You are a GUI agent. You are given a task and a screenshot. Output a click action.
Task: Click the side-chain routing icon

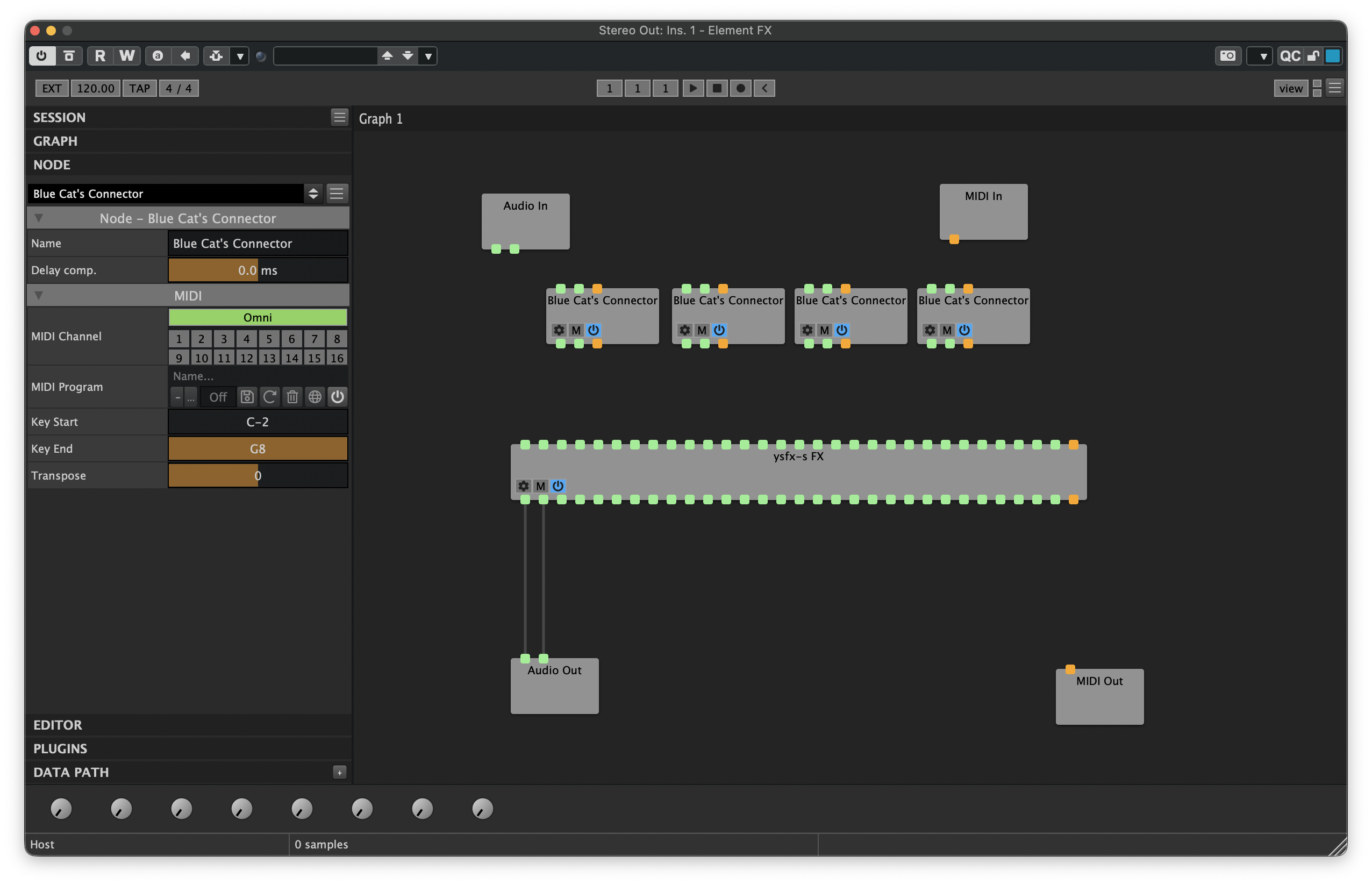[216, 56]
